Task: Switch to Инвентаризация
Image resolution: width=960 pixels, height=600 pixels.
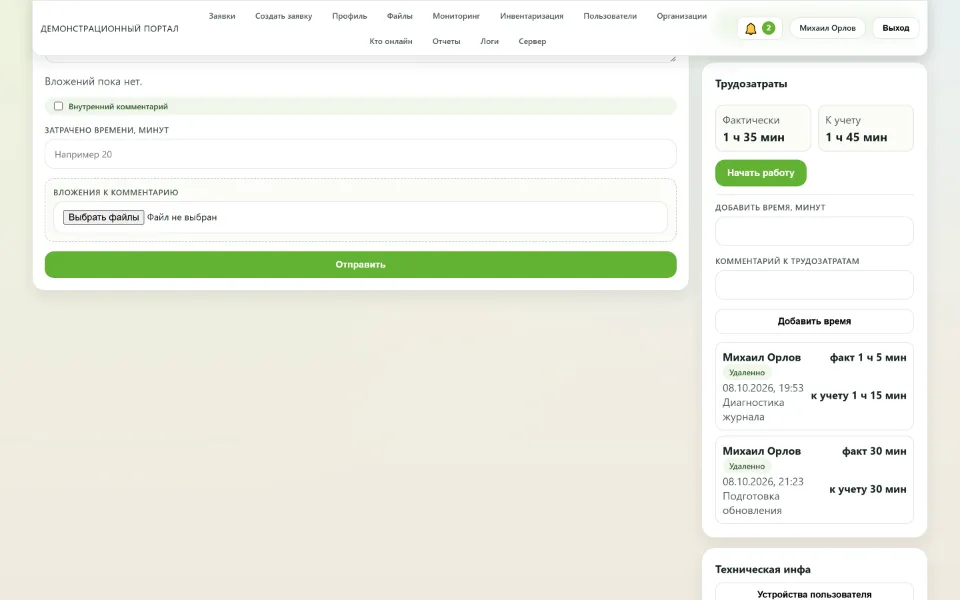Action: click(x=531, y=16)
